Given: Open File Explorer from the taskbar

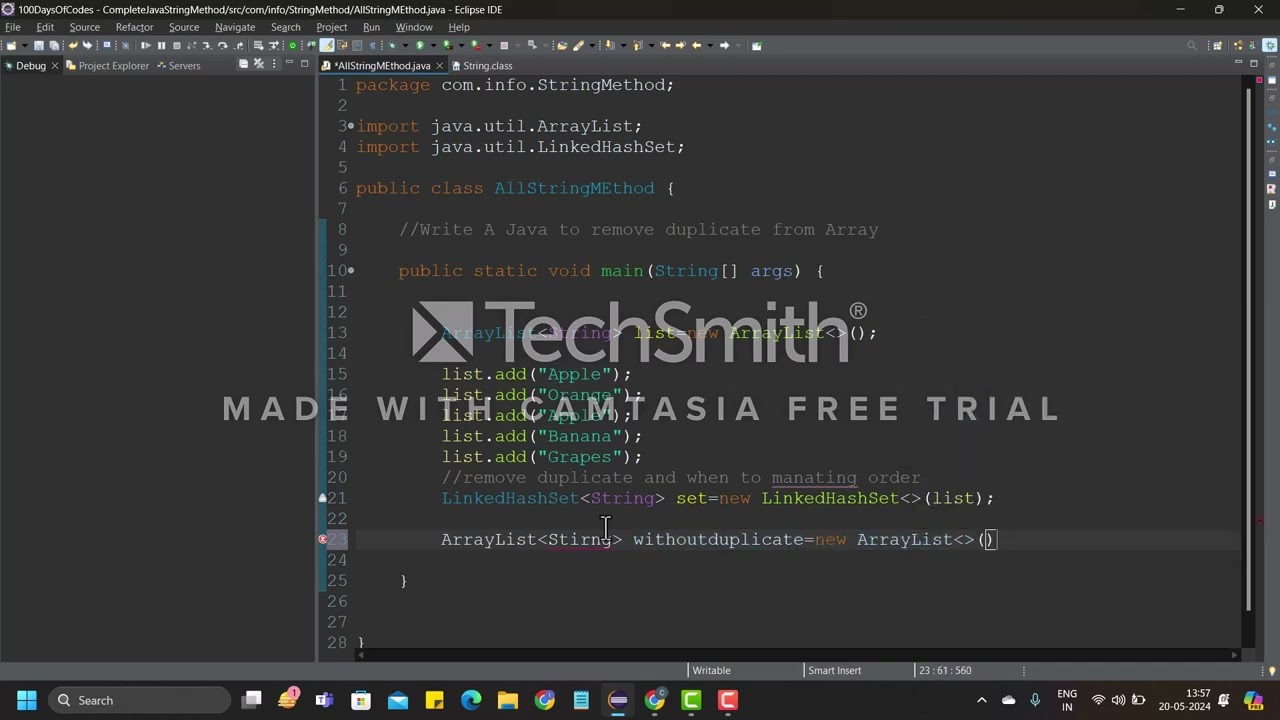Looking at the screenshot, I should click(508, 700).
